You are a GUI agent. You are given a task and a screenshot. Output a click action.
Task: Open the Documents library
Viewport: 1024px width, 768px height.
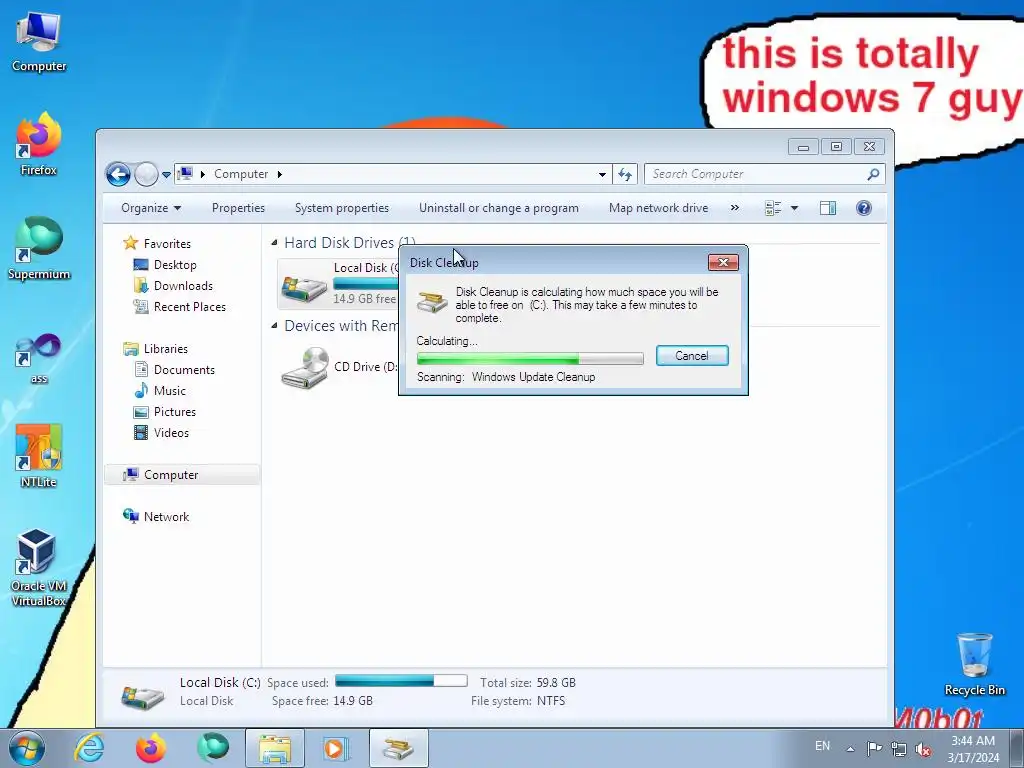[184, 370]
